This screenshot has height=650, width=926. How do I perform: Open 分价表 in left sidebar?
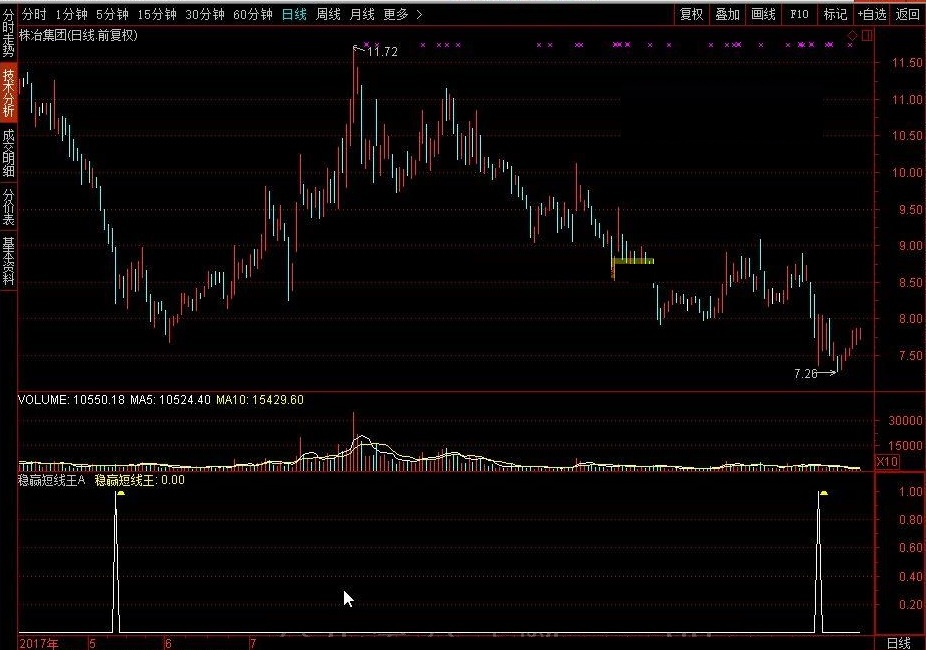[x=8, y=207]
